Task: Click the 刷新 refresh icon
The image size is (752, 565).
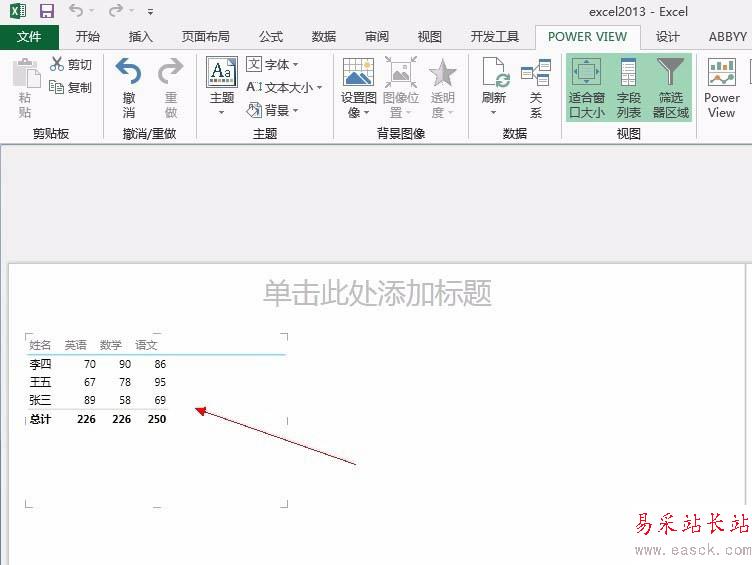Action: [494, 72]
